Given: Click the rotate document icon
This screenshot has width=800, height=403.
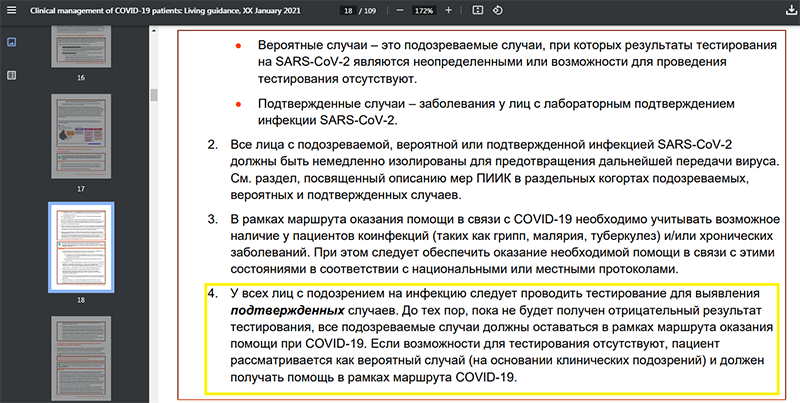Looking at the screenshot, I should [x=498, y=10].
